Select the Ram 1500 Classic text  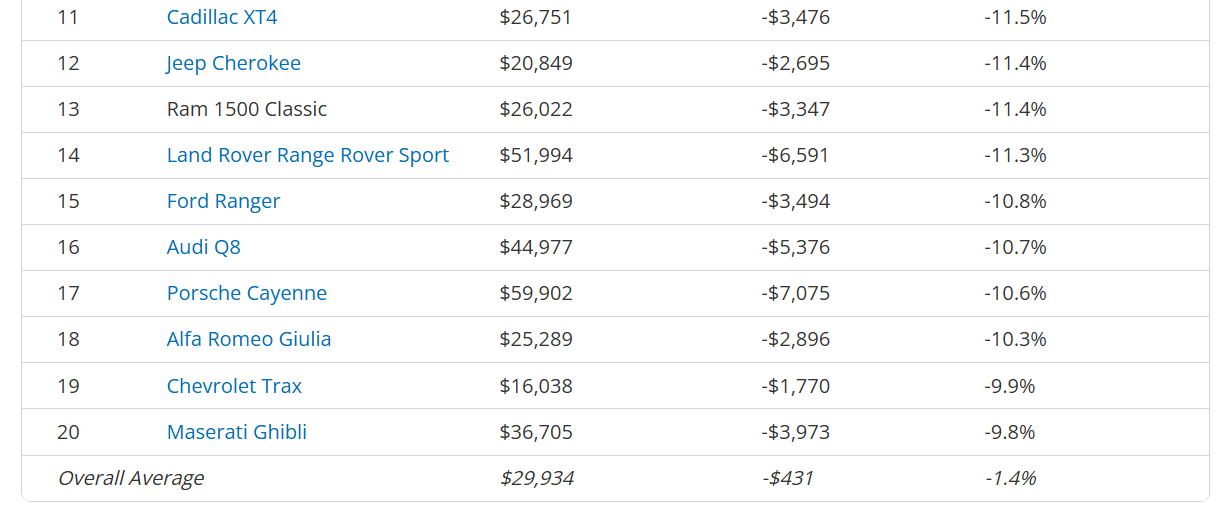247,109
